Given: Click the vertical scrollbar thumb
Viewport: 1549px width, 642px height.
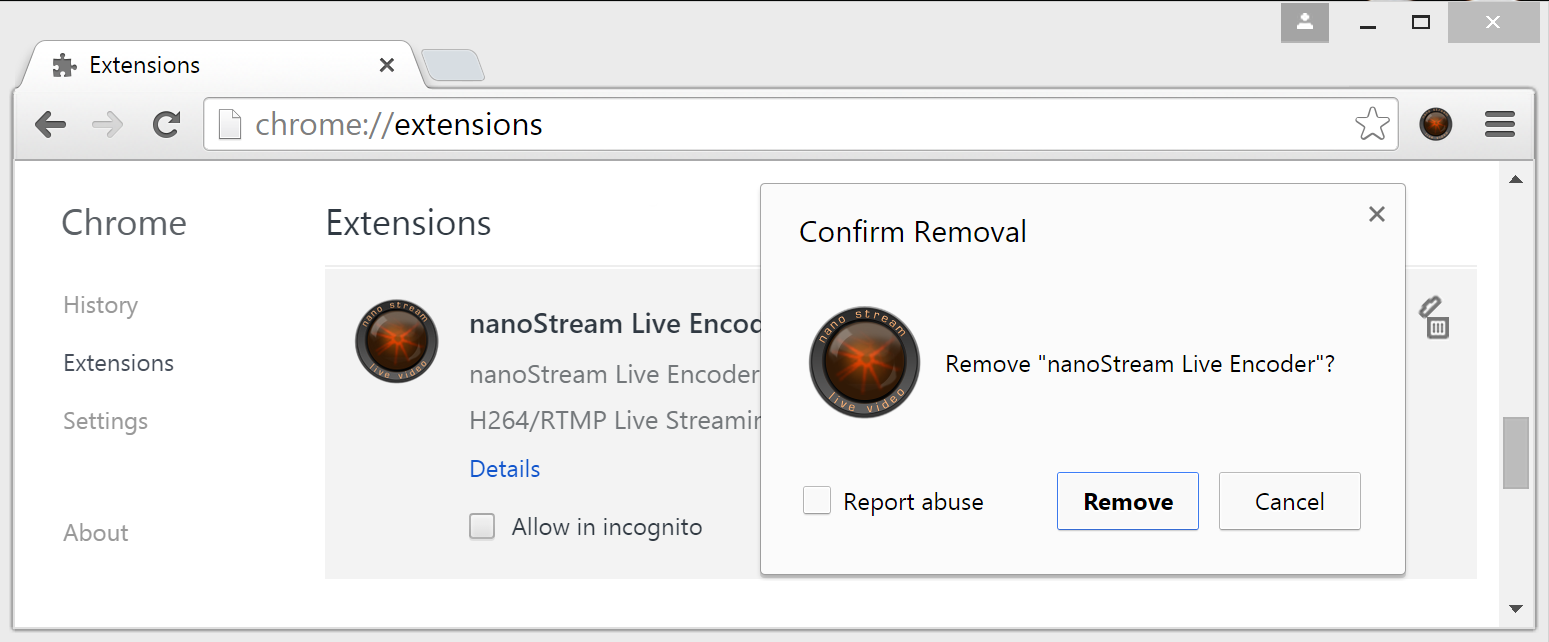Looking at the screenshot, I should coord(1515,452).
